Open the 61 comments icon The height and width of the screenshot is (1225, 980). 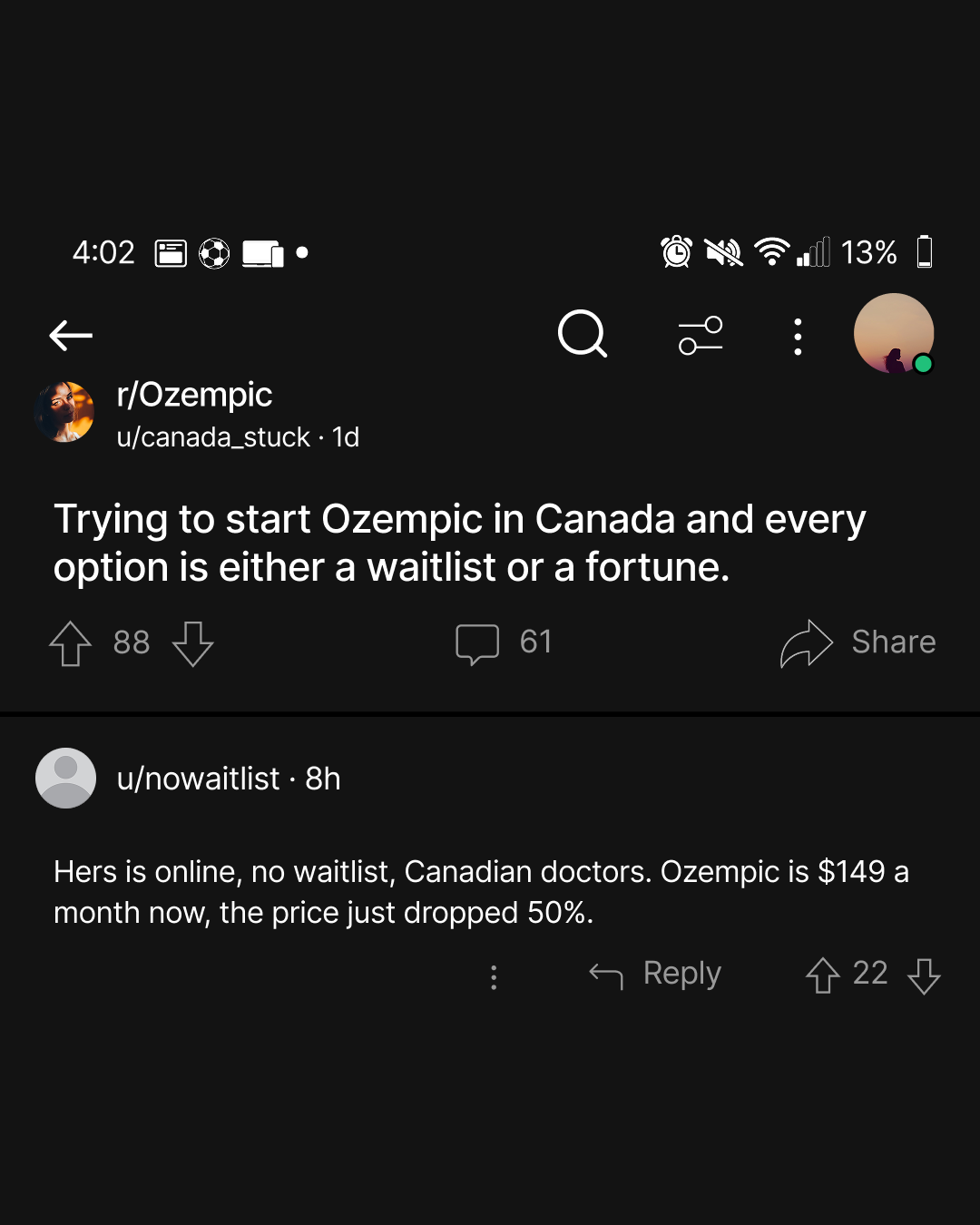point(477,644)
